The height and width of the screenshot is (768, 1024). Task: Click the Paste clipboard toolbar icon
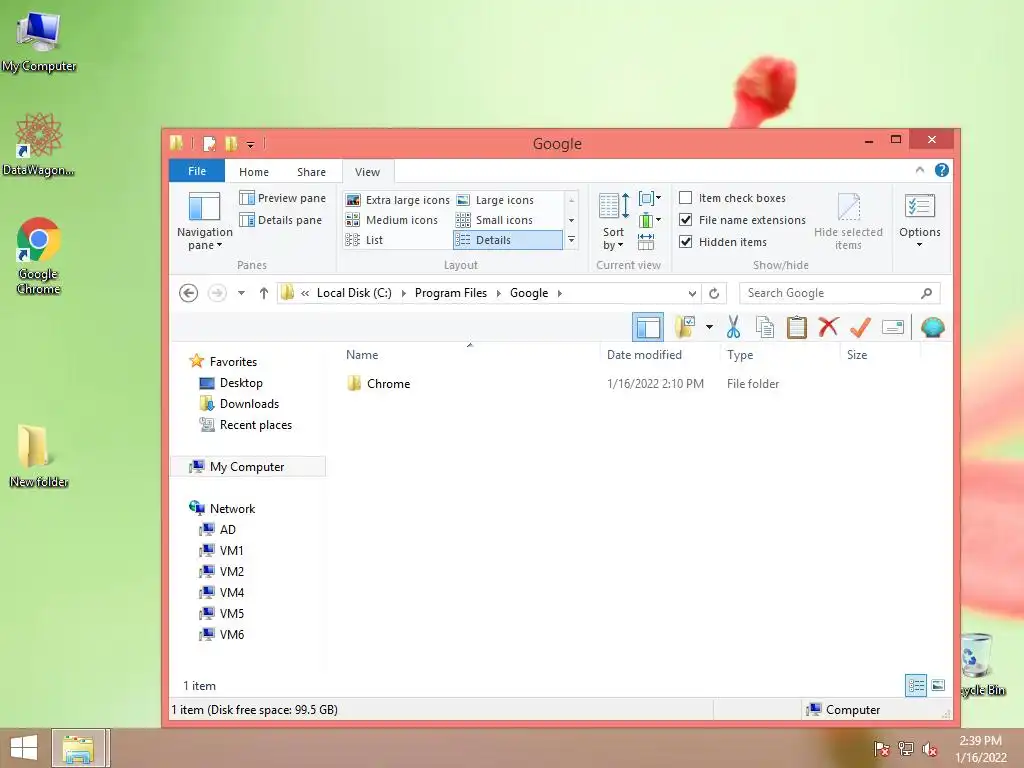[x=797, y=327]
